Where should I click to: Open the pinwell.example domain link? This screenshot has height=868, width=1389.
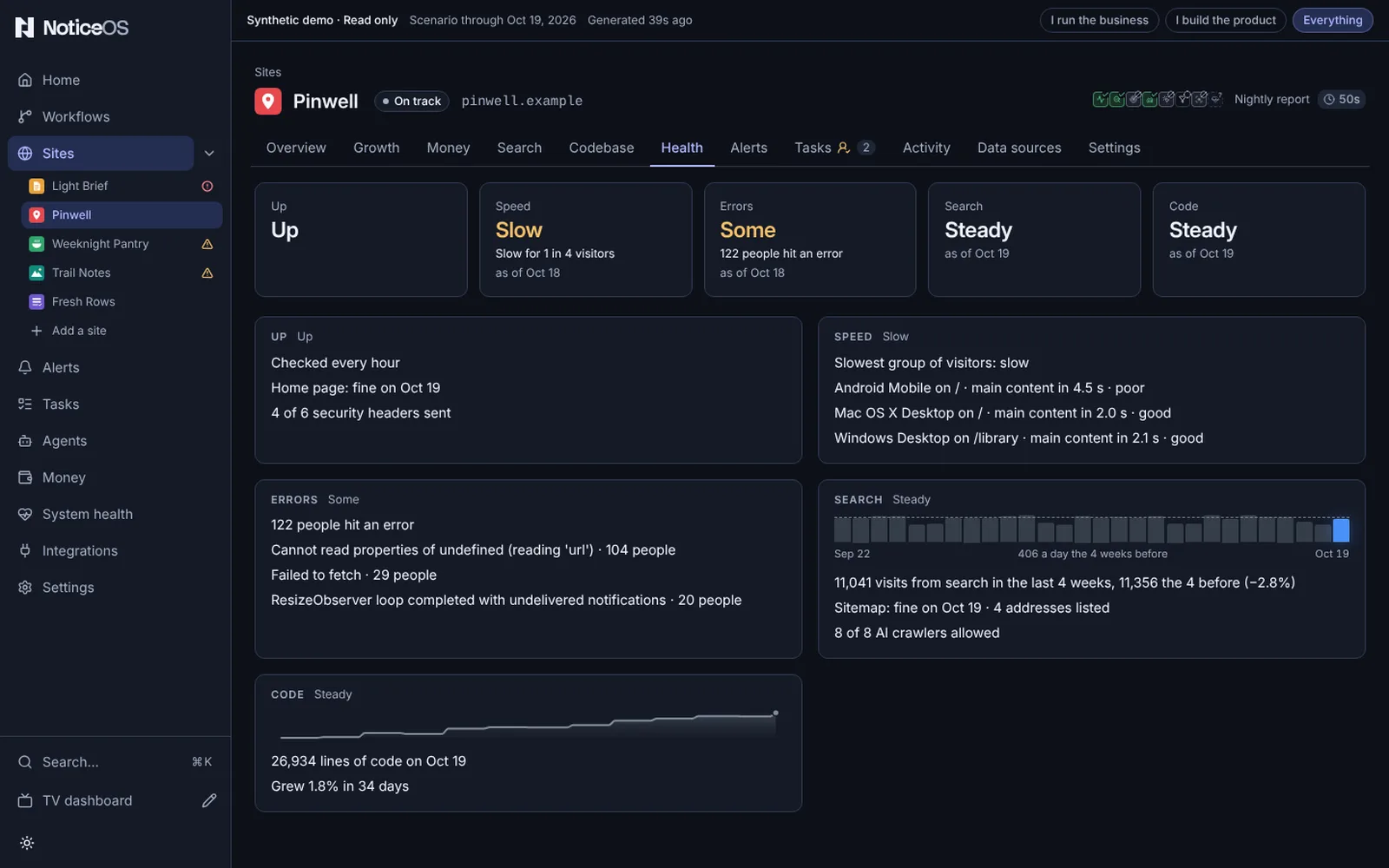[x=522, y=101]
